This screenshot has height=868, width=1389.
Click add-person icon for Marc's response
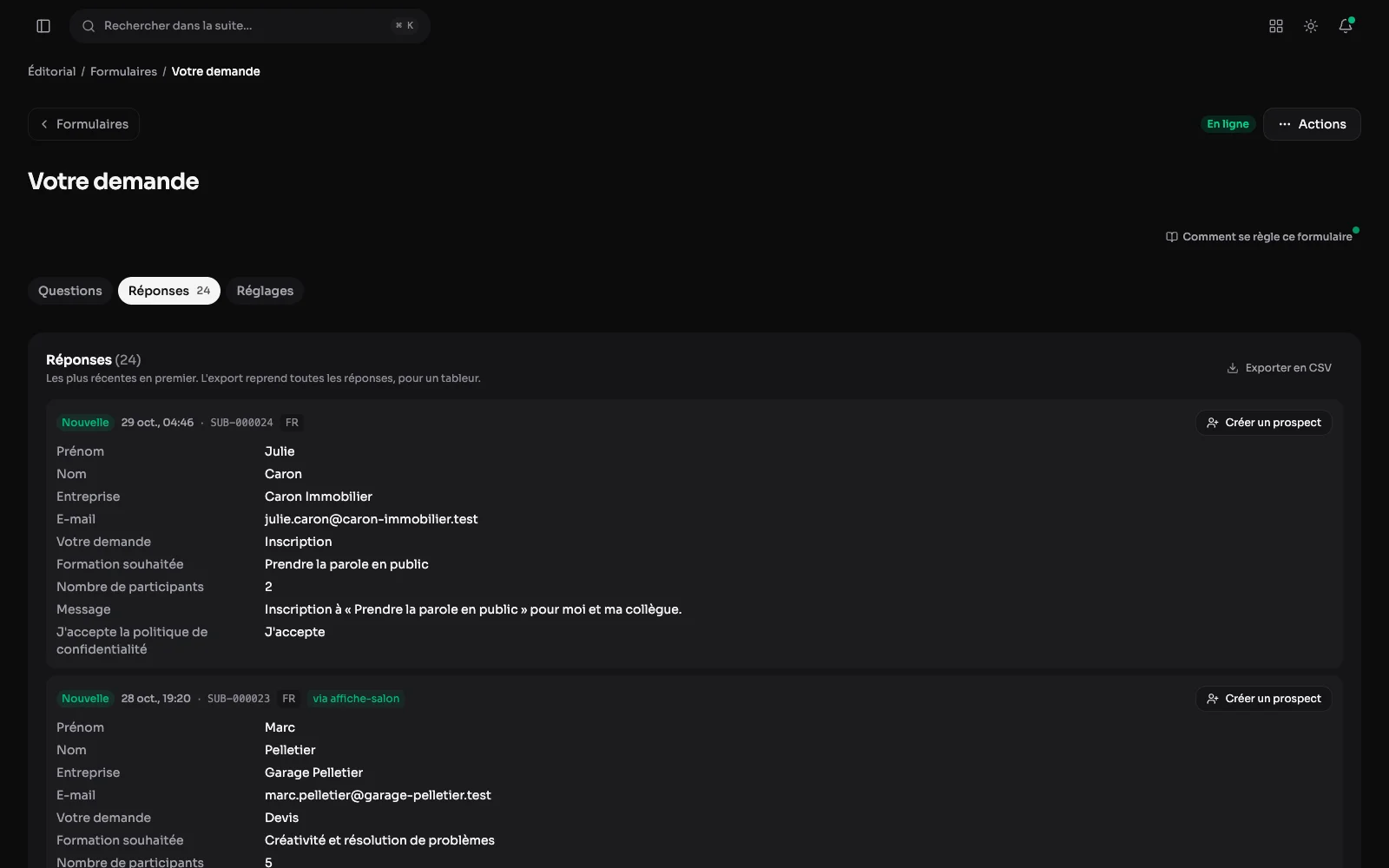(x=1213, y=699)
